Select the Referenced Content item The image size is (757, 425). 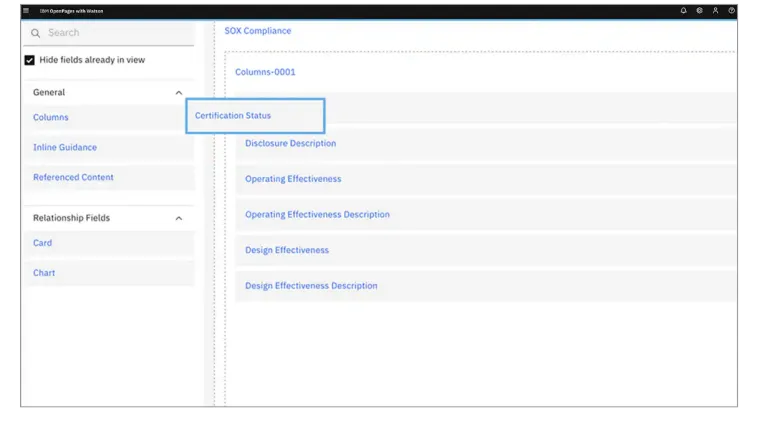pyautogui.click(x=109, y=177)
